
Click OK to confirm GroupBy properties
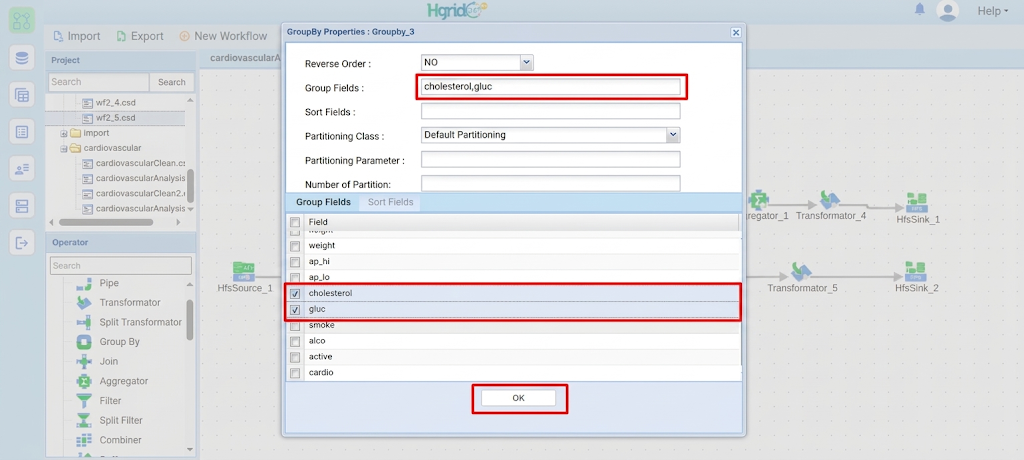coord(519,398)
